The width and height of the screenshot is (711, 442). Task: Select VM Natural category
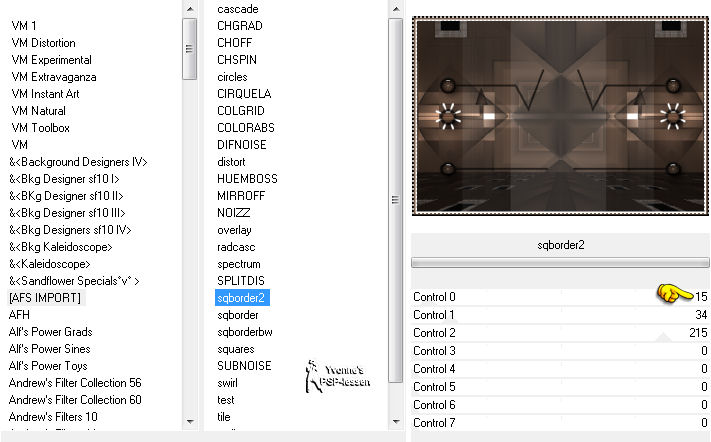39,111
